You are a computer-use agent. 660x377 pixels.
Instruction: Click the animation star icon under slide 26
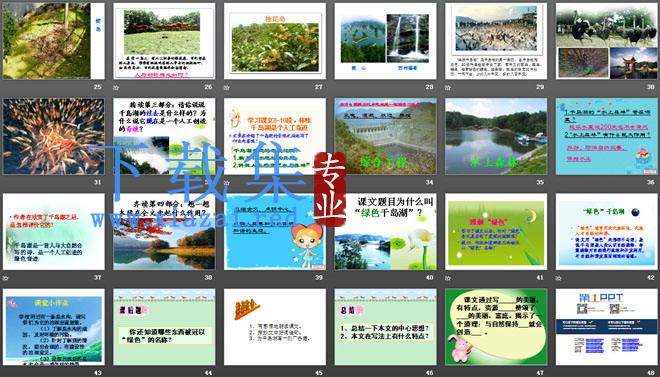116,88
